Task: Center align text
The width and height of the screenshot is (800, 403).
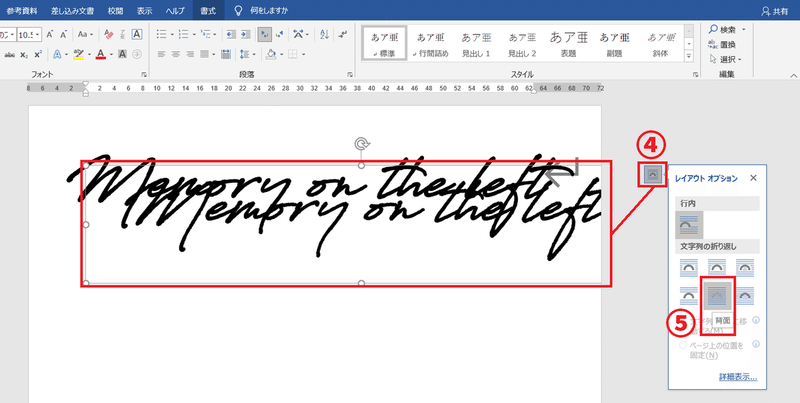Action: click(176, 54)
